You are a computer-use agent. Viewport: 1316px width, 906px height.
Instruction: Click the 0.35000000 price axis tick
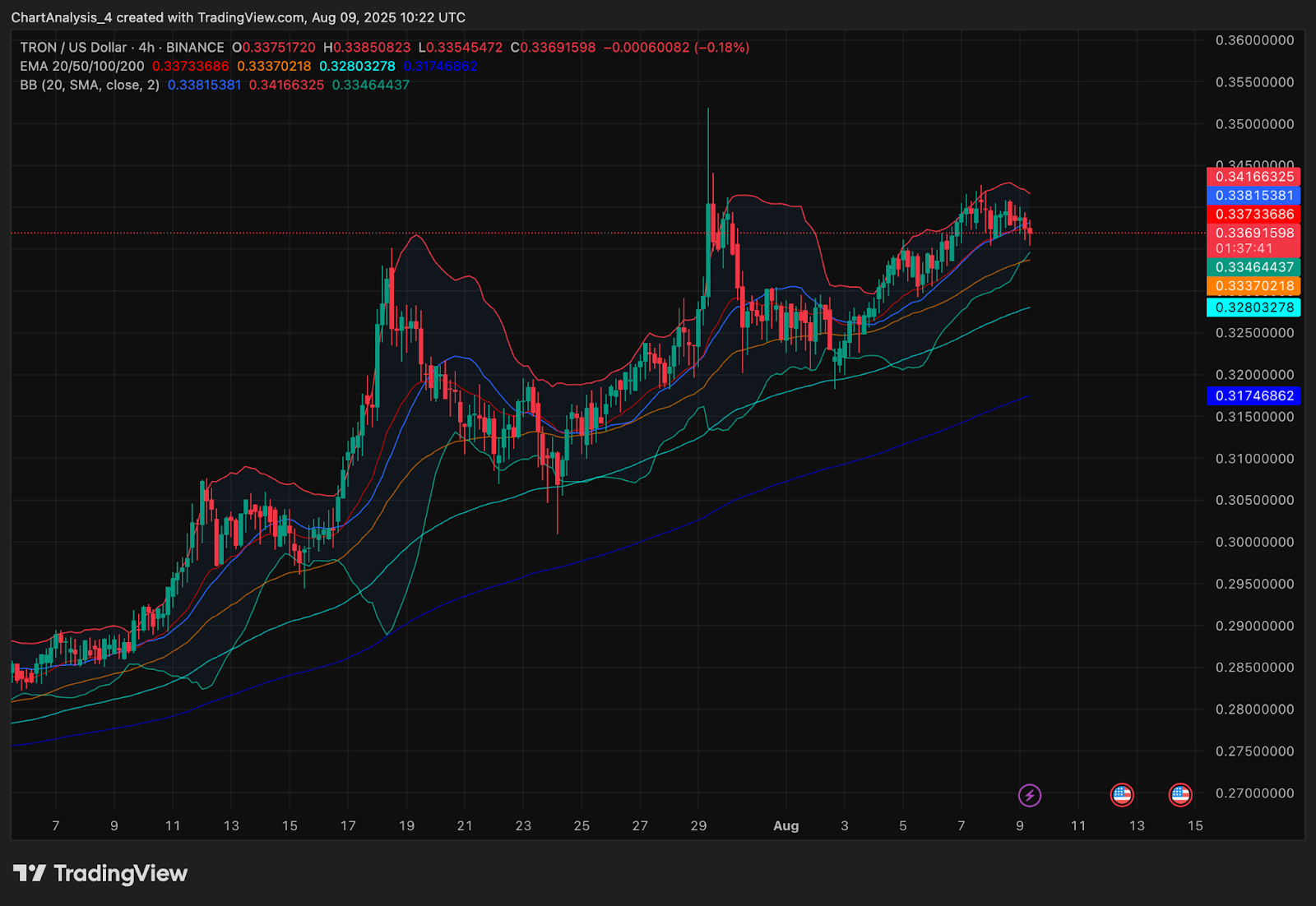click(x=1255, y=124)
